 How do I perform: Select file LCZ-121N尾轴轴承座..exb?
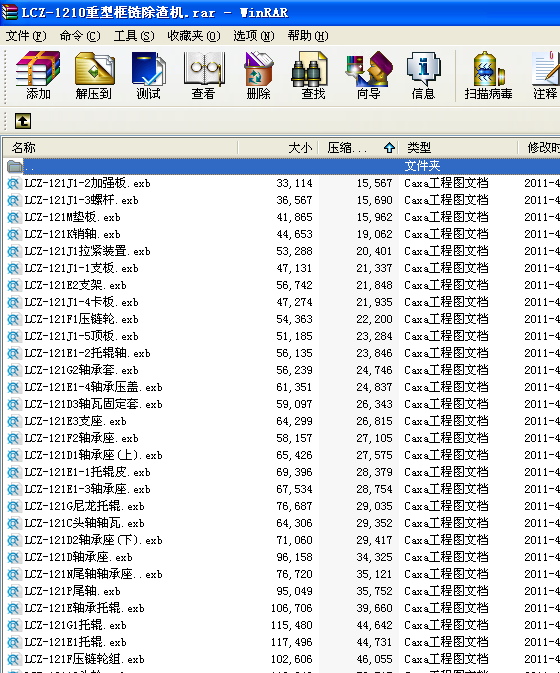[x=93, y=574]
